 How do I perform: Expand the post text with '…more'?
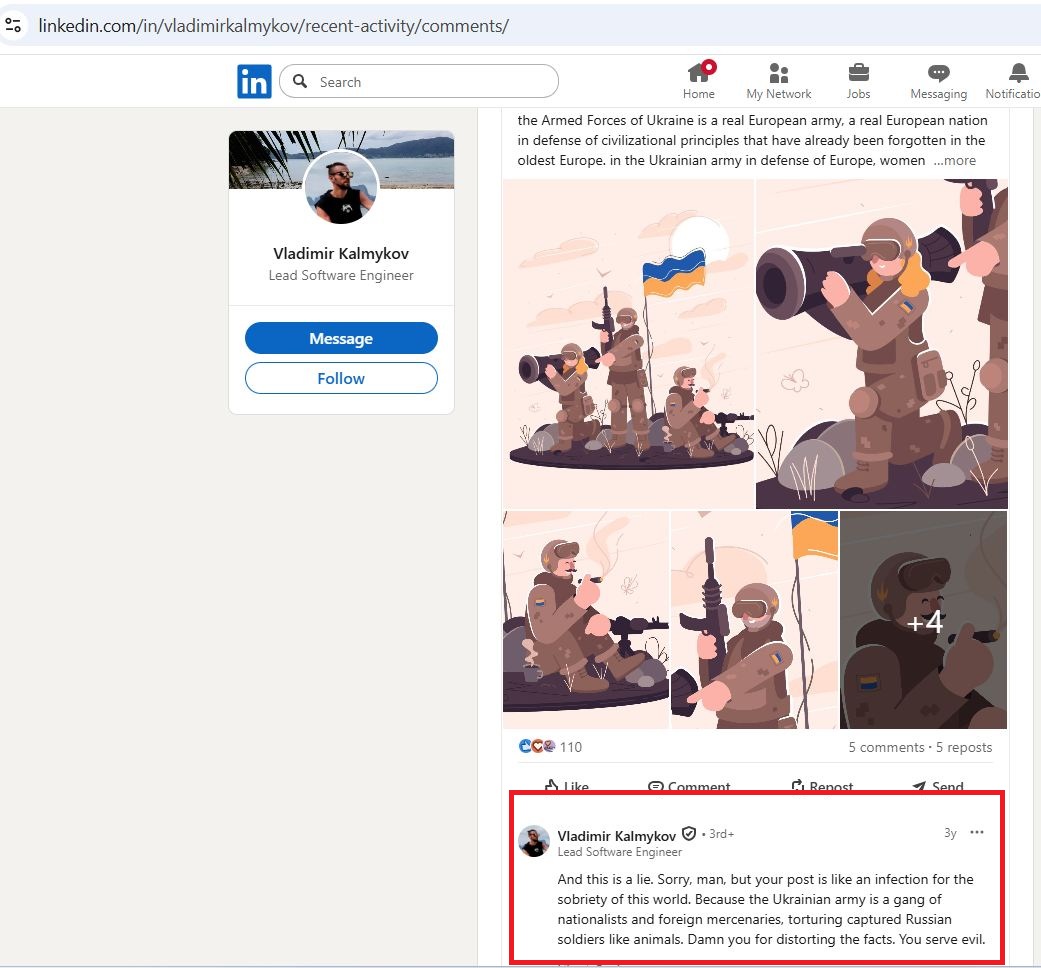pos(954,160)
